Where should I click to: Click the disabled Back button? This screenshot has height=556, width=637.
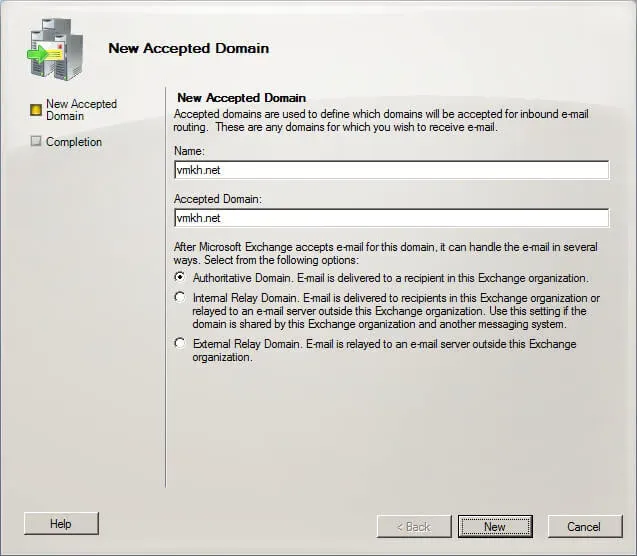[x=414, y=526]
